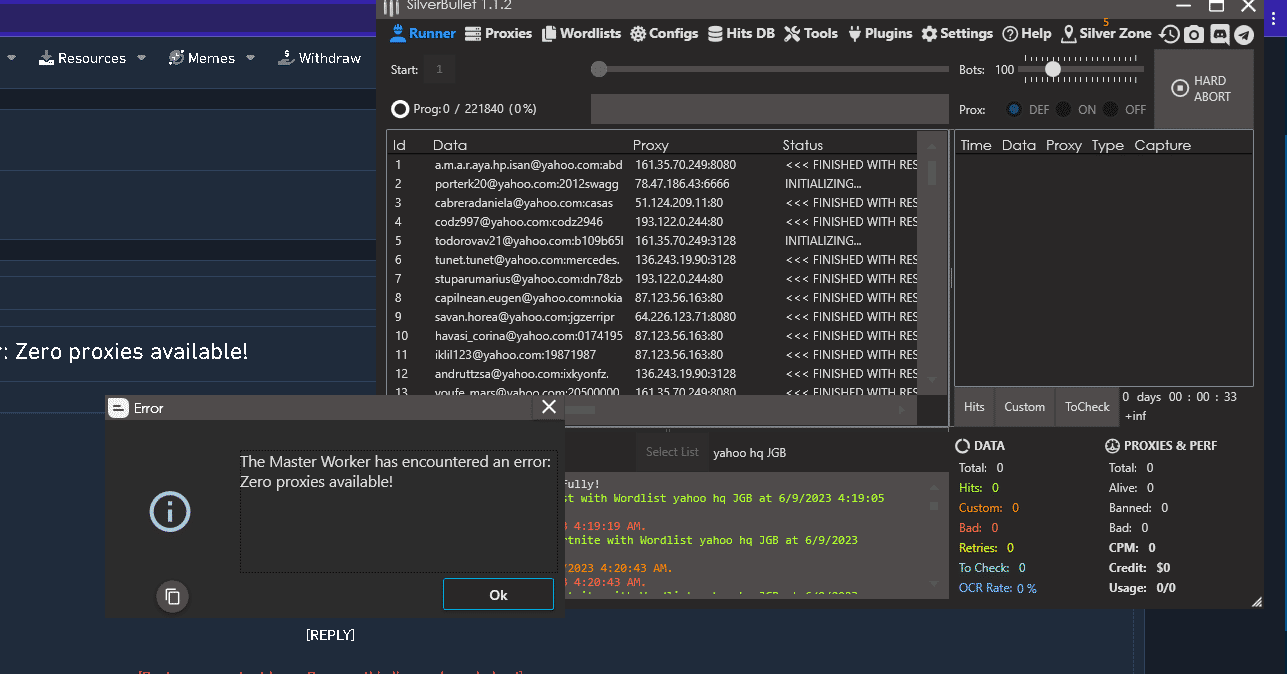Viewport: 1287px width, 674px height.
Task: Open the Wordlists tab
Action: click(581, 33)
